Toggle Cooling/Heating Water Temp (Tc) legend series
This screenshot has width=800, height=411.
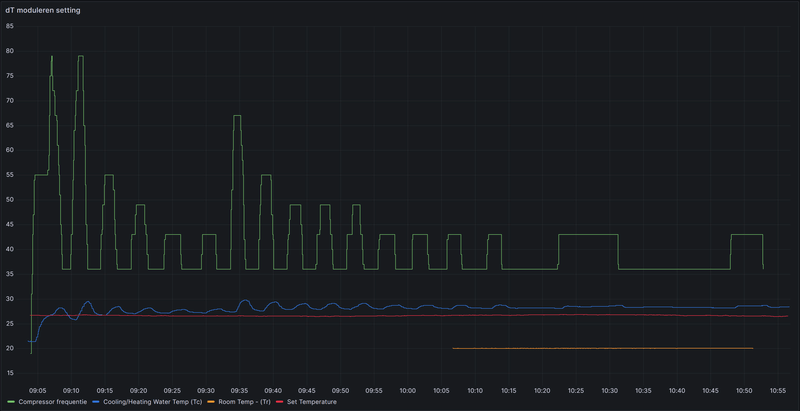point(153,402)
